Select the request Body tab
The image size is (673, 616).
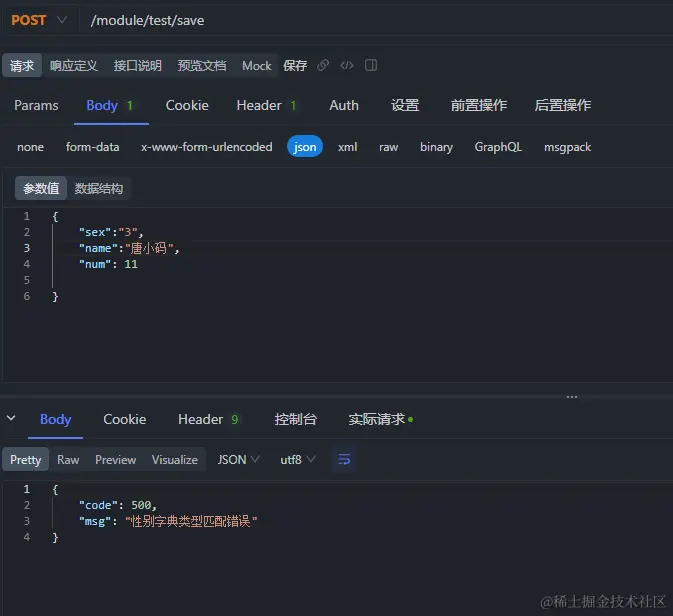pos(109,105)
